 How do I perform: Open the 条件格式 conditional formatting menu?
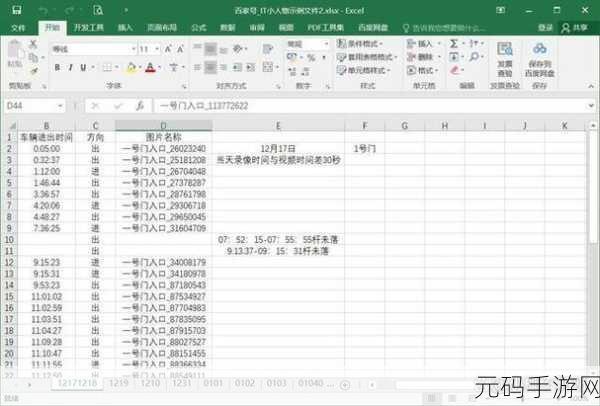[360, 44]
